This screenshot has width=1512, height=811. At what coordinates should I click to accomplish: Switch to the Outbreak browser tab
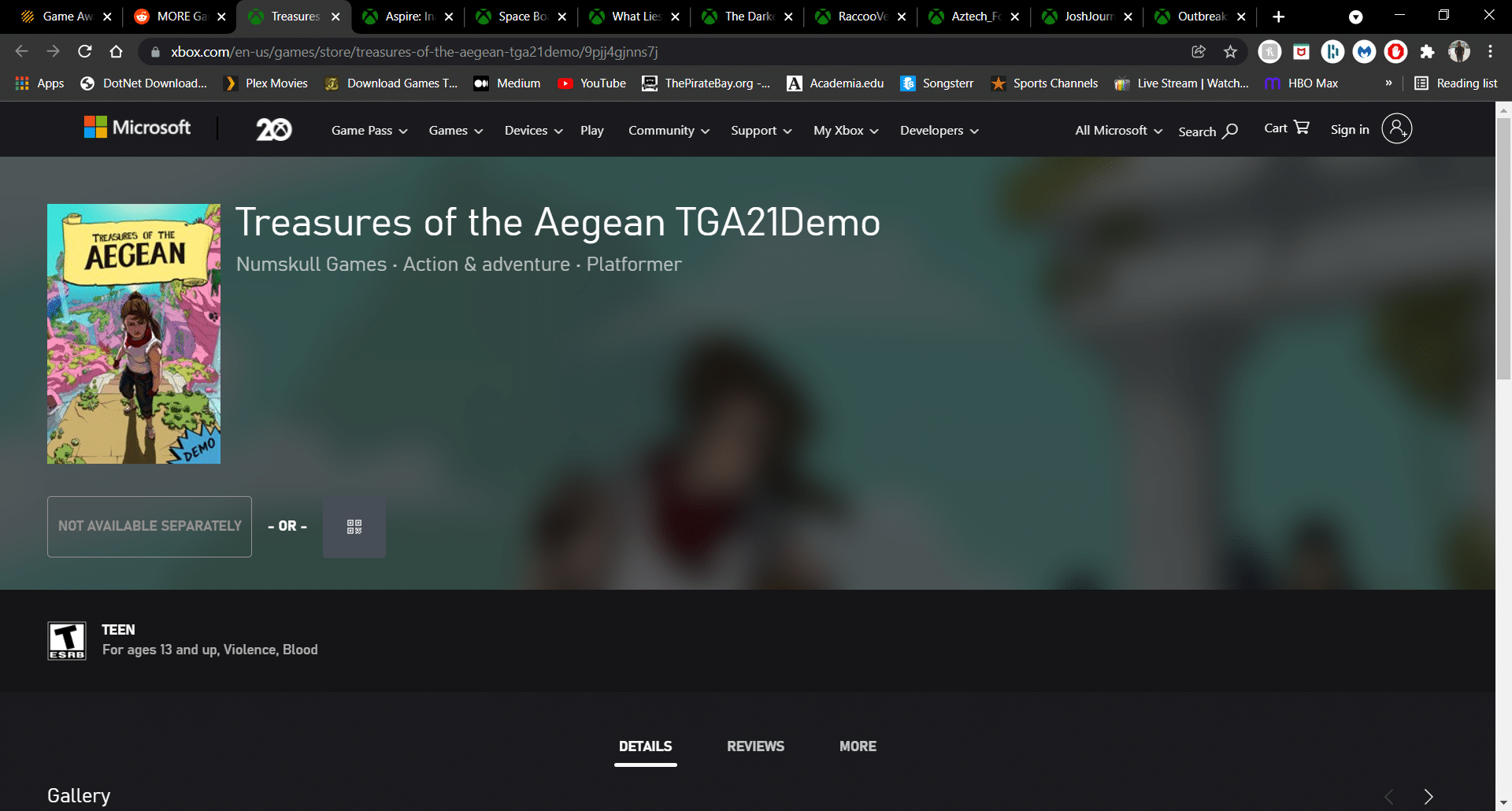pos(1199,17)
